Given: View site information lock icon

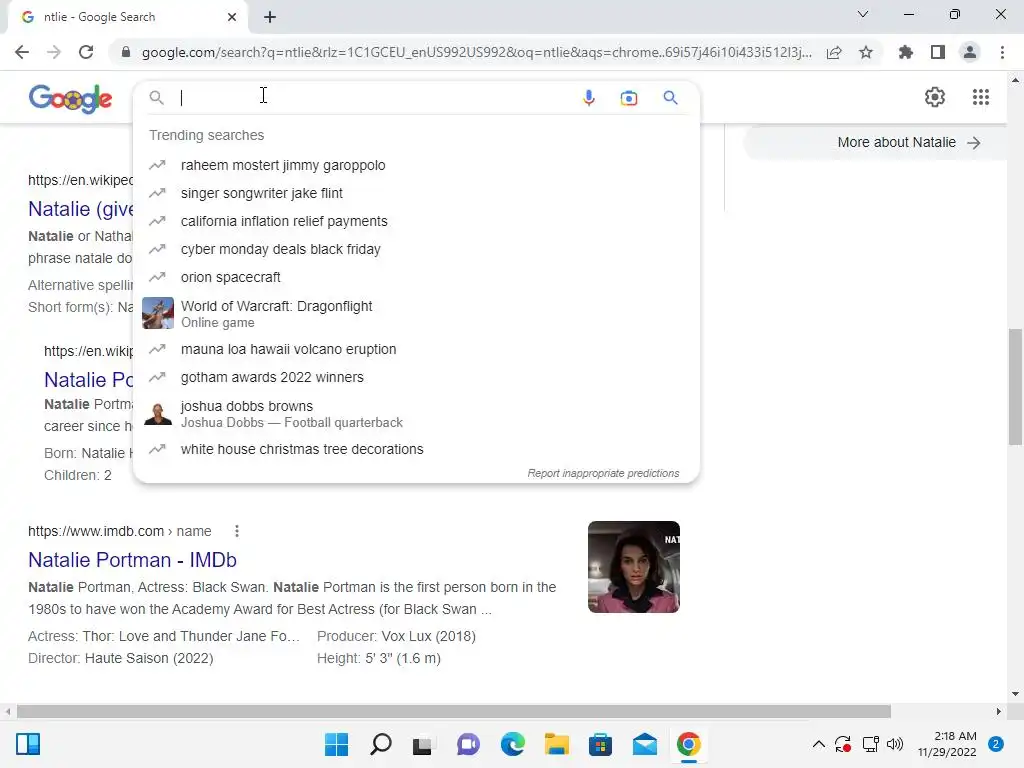Looking at the screenshot, I should coord(126,52).
